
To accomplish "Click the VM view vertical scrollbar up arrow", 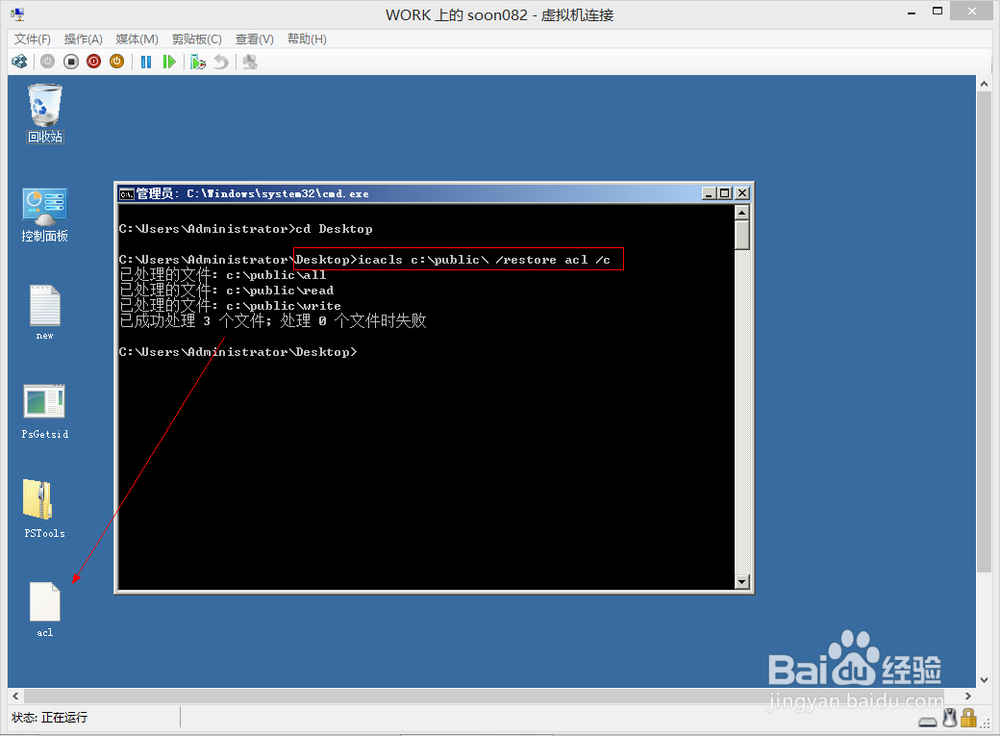I will (x=984, y=84).
